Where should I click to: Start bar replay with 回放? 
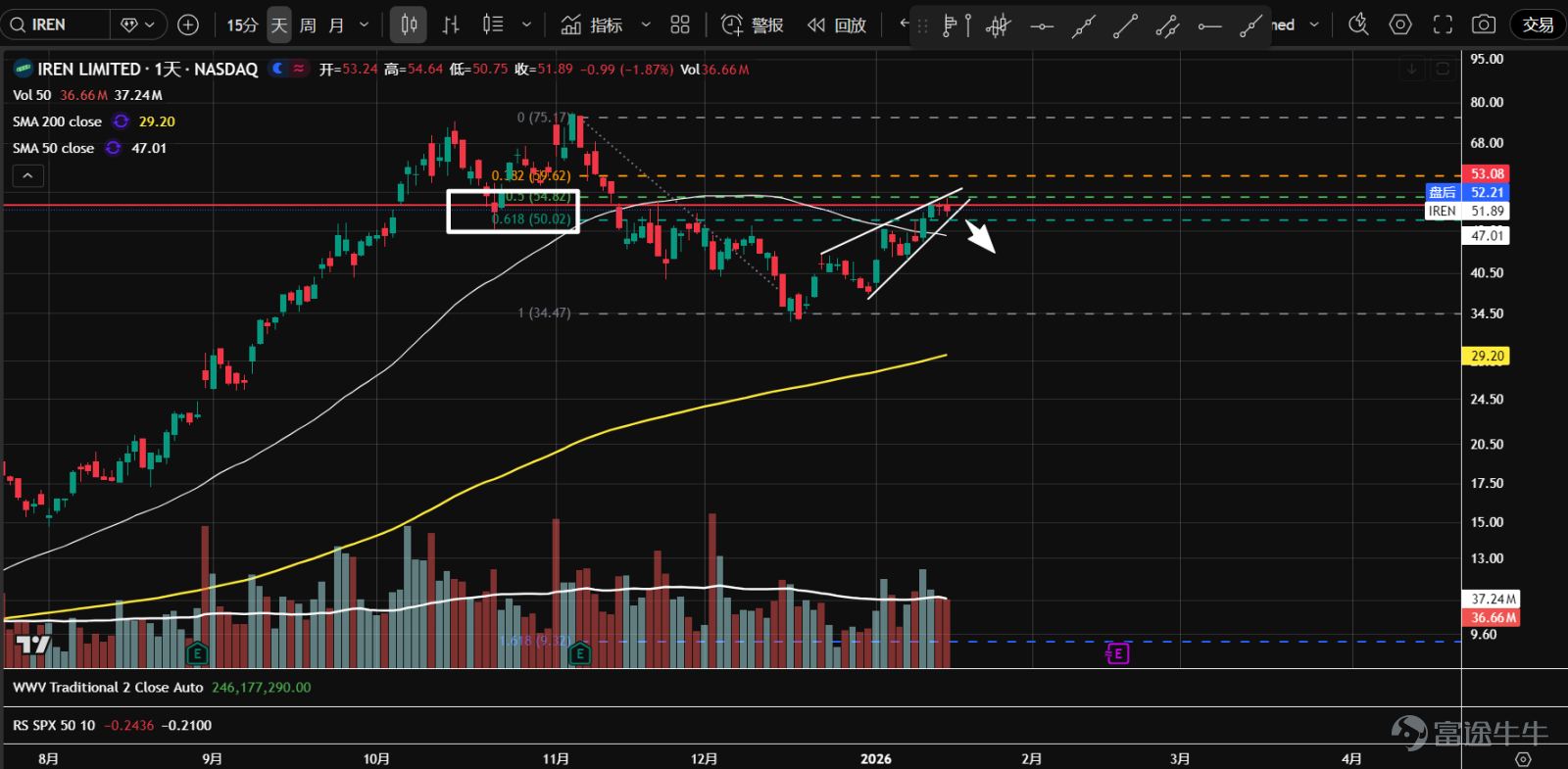837,24
